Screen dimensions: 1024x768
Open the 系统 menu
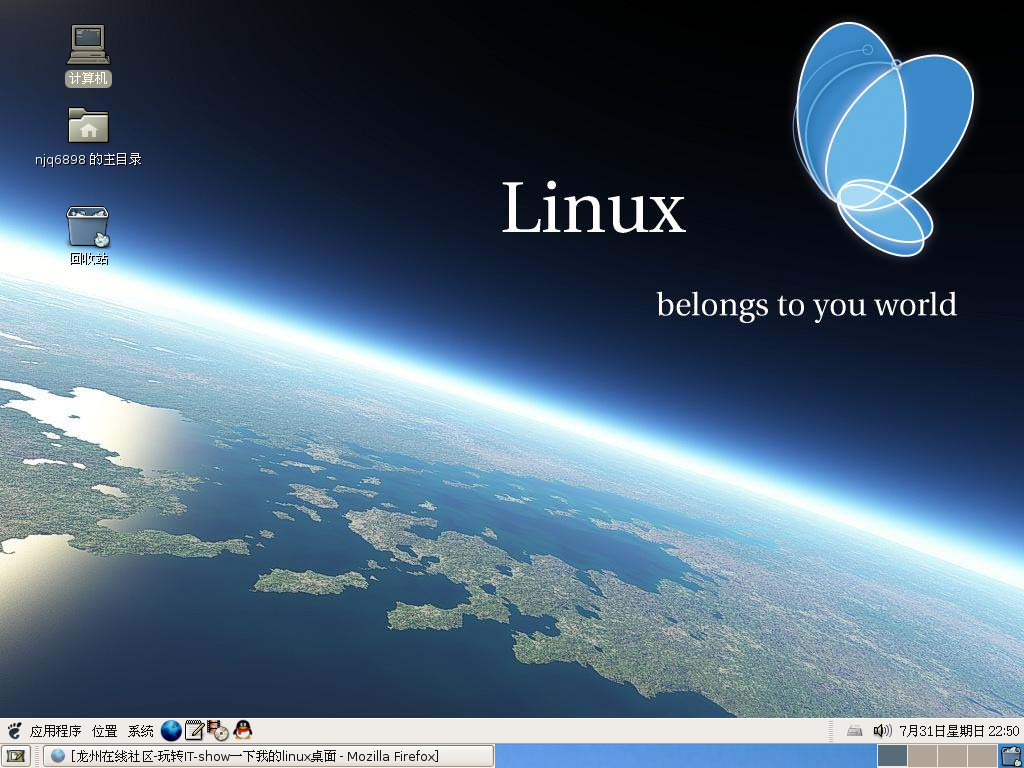pyautogui.click(x=140, y=731)
